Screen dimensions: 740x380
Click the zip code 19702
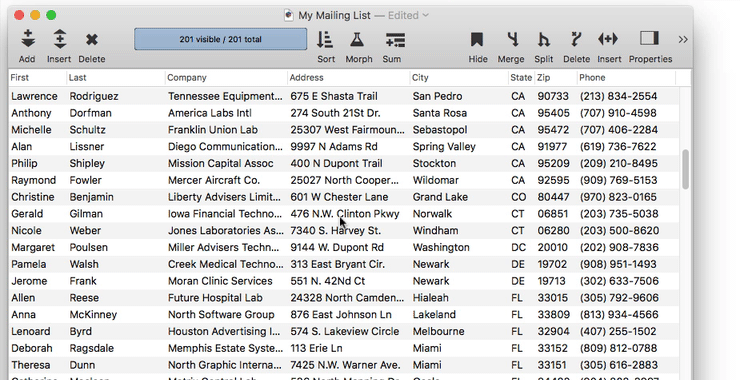553,264
